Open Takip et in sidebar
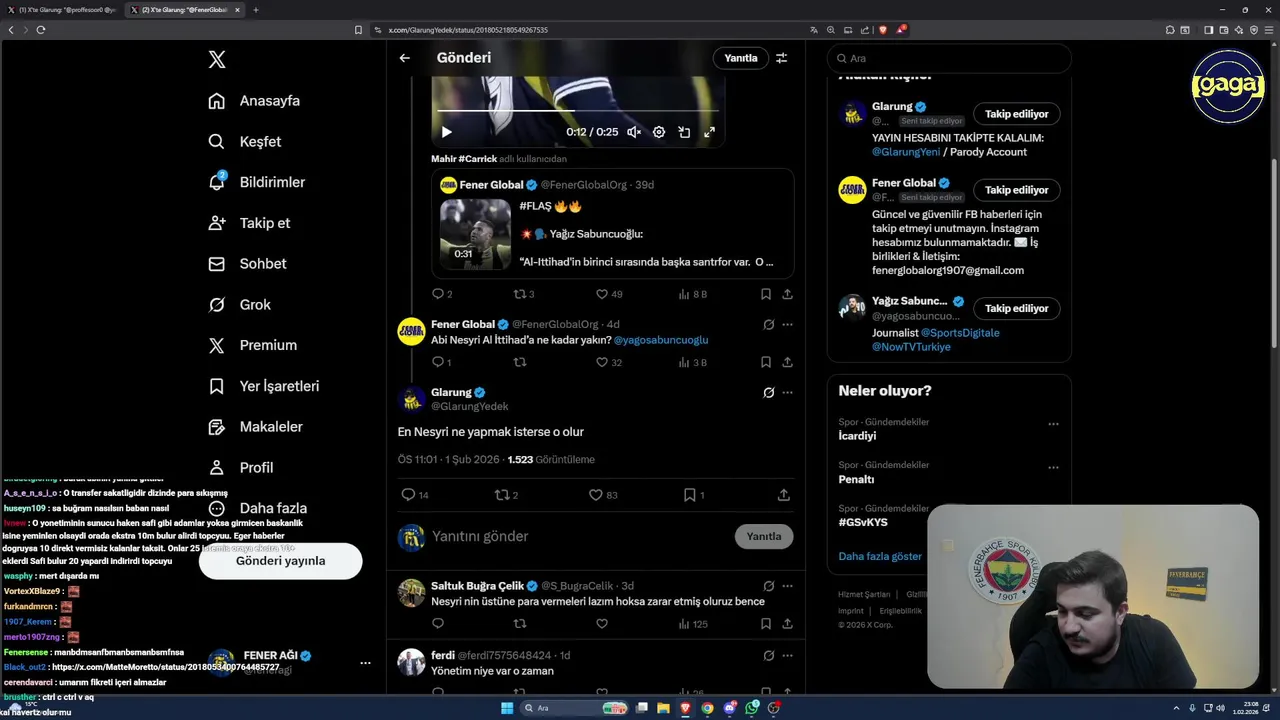This screenshot has width=1280, height=720. tap(249, 223)
